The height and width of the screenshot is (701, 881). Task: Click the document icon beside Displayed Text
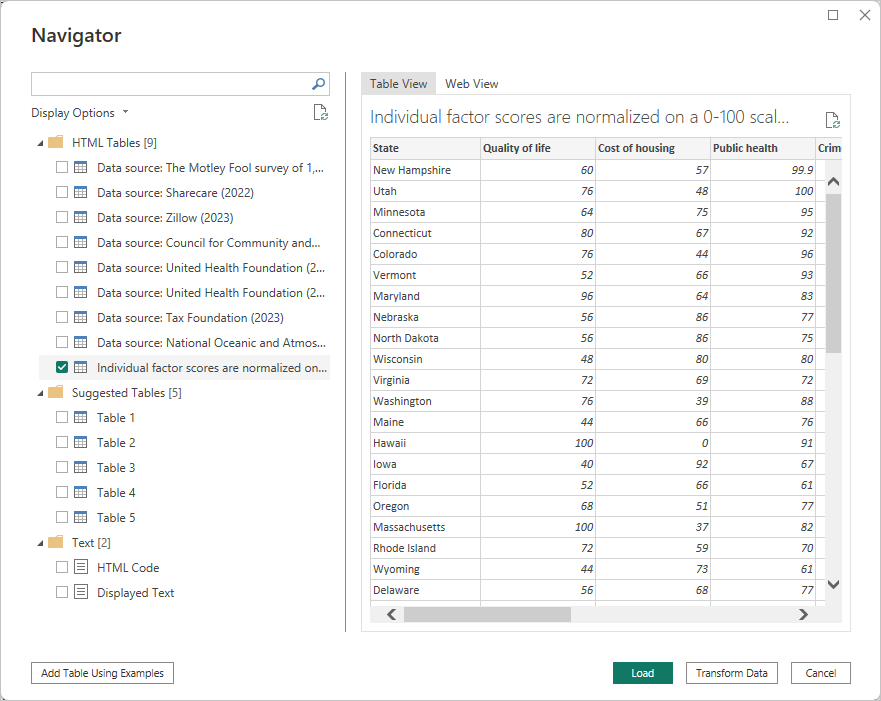click(x=81, y=592)
